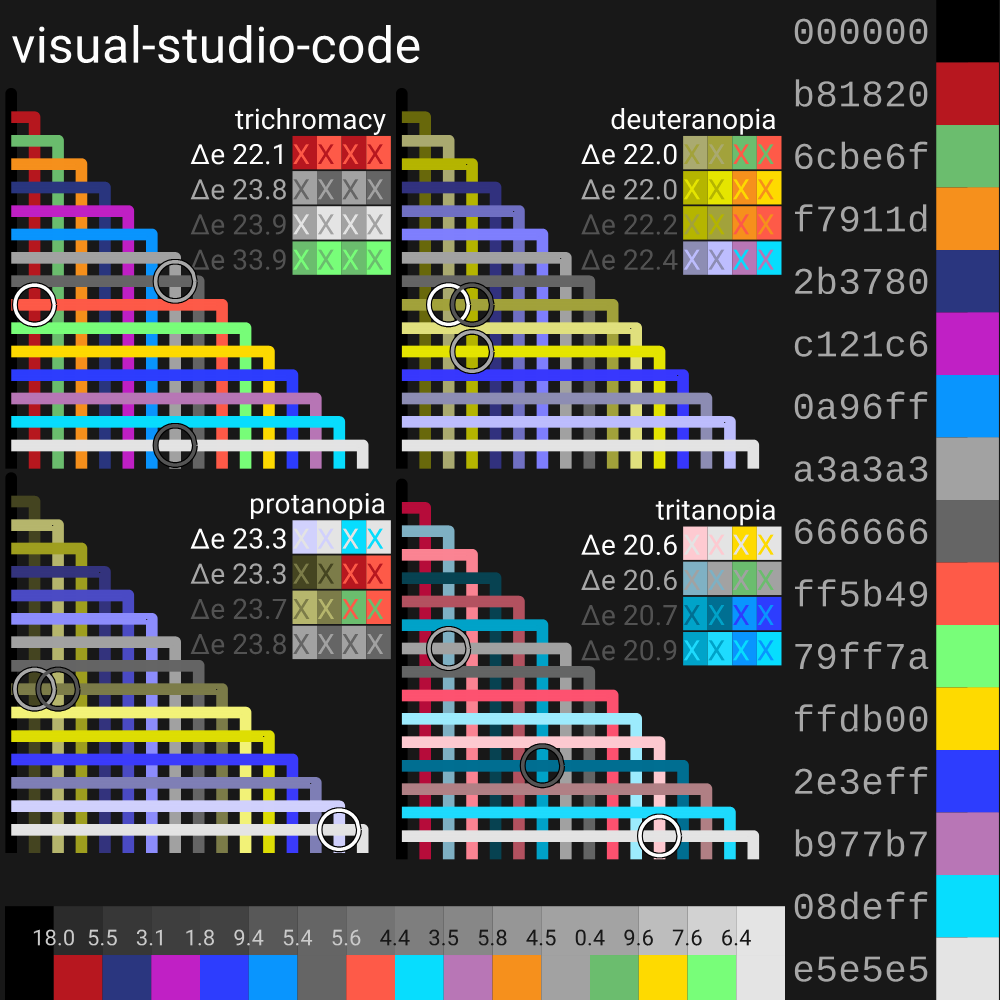Click the Δe 22.1 value in trichromacy
The image size is (1000, 1000).
(239, 155)
